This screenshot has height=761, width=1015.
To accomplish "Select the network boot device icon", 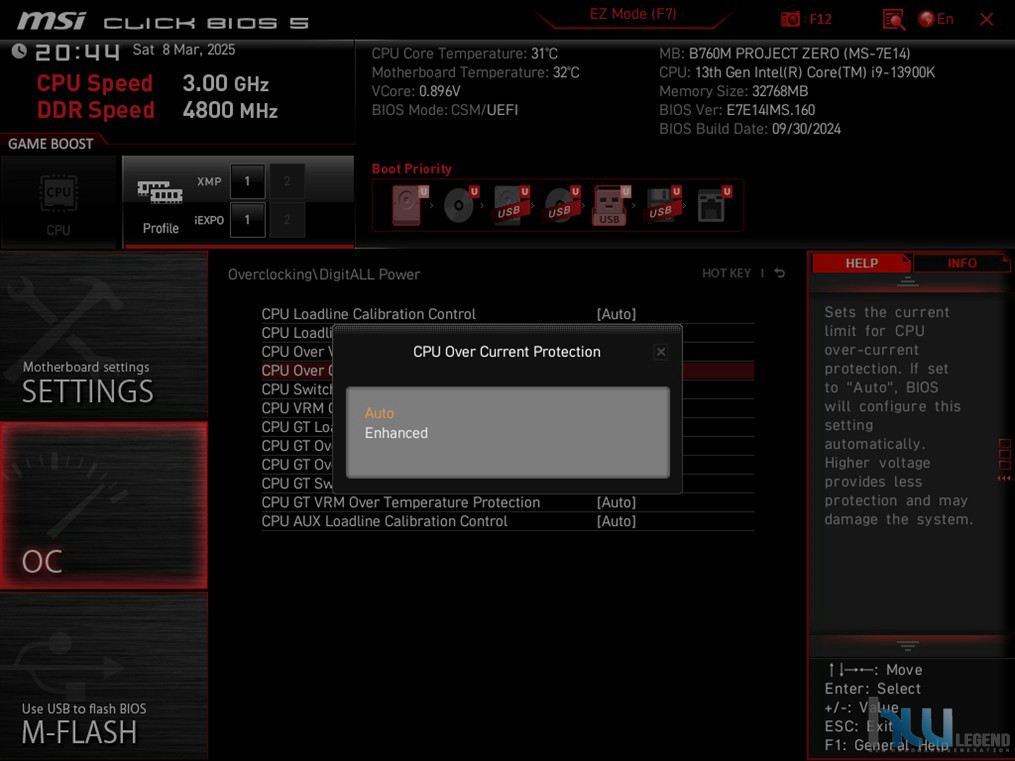I will tap(713, 204).
